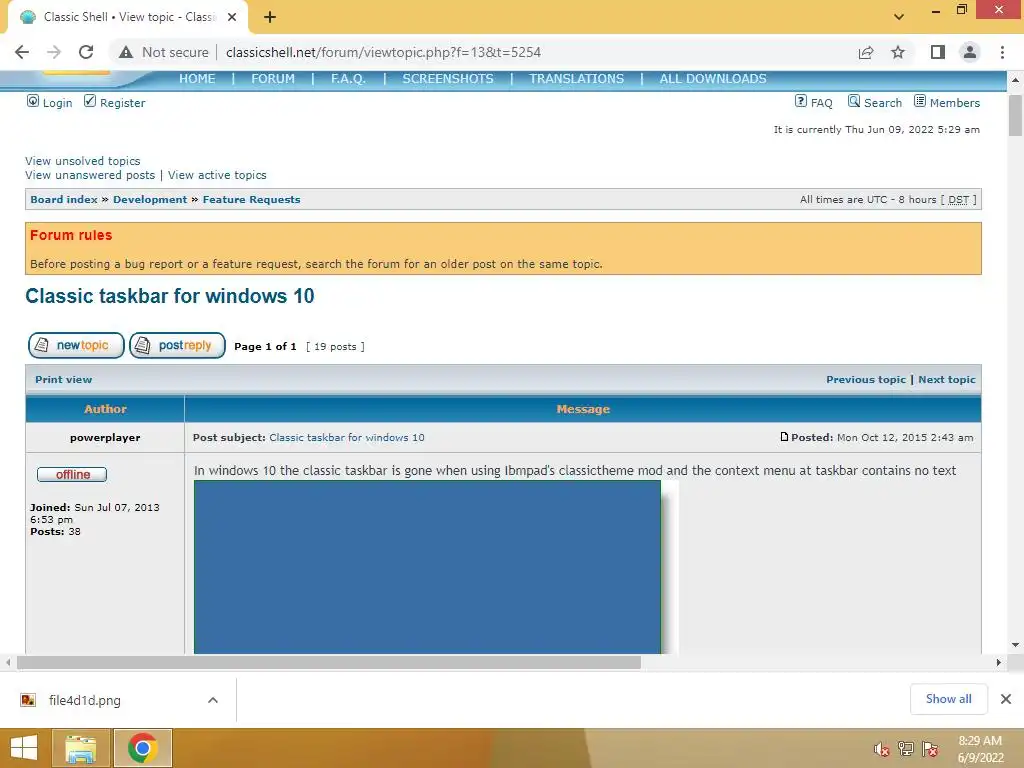Click Show all downloads
This screenshot has width=1024, height=768.
948,699
